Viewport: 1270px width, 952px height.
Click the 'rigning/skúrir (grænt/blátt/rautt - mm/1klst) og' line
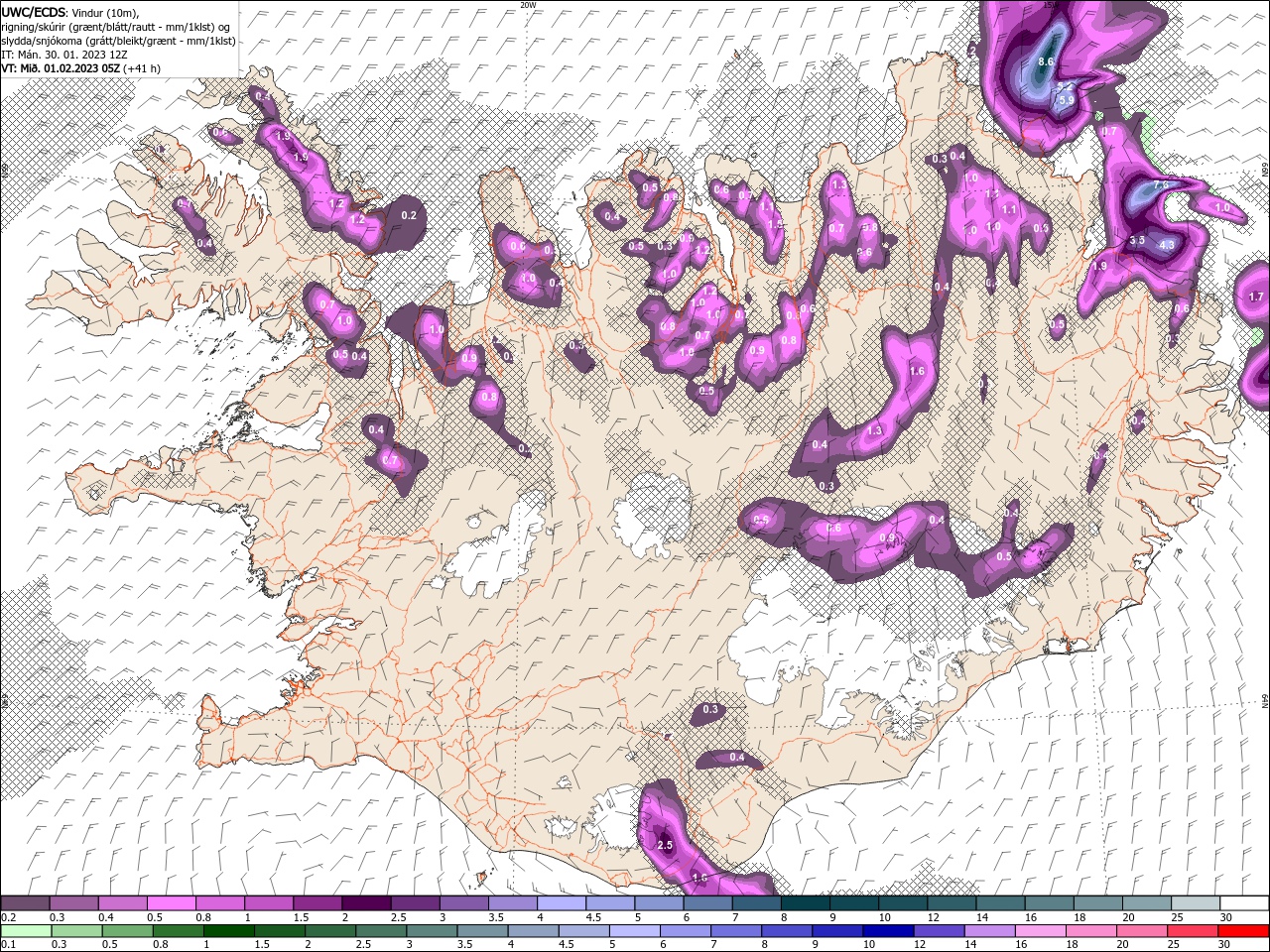coord(116,26)
